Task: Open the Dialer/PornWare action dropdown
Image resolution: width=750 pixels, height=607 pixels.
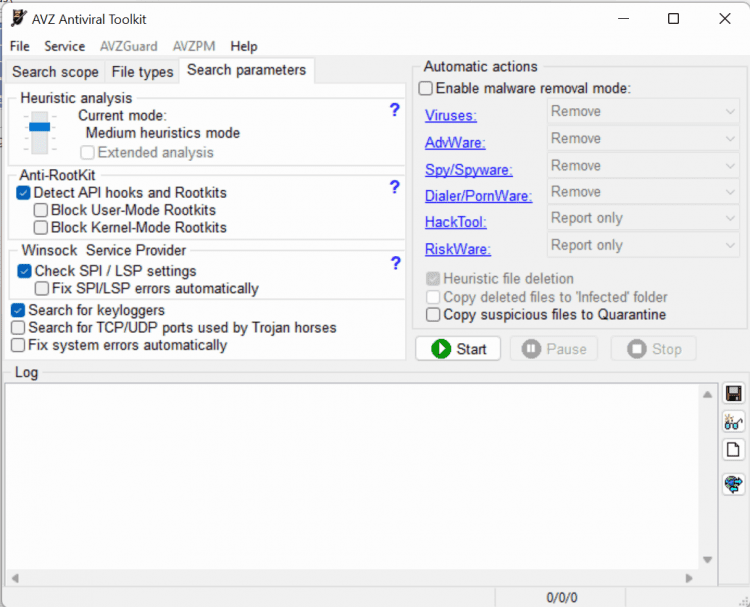Action: pyautogui.click(x=643, y=192)
